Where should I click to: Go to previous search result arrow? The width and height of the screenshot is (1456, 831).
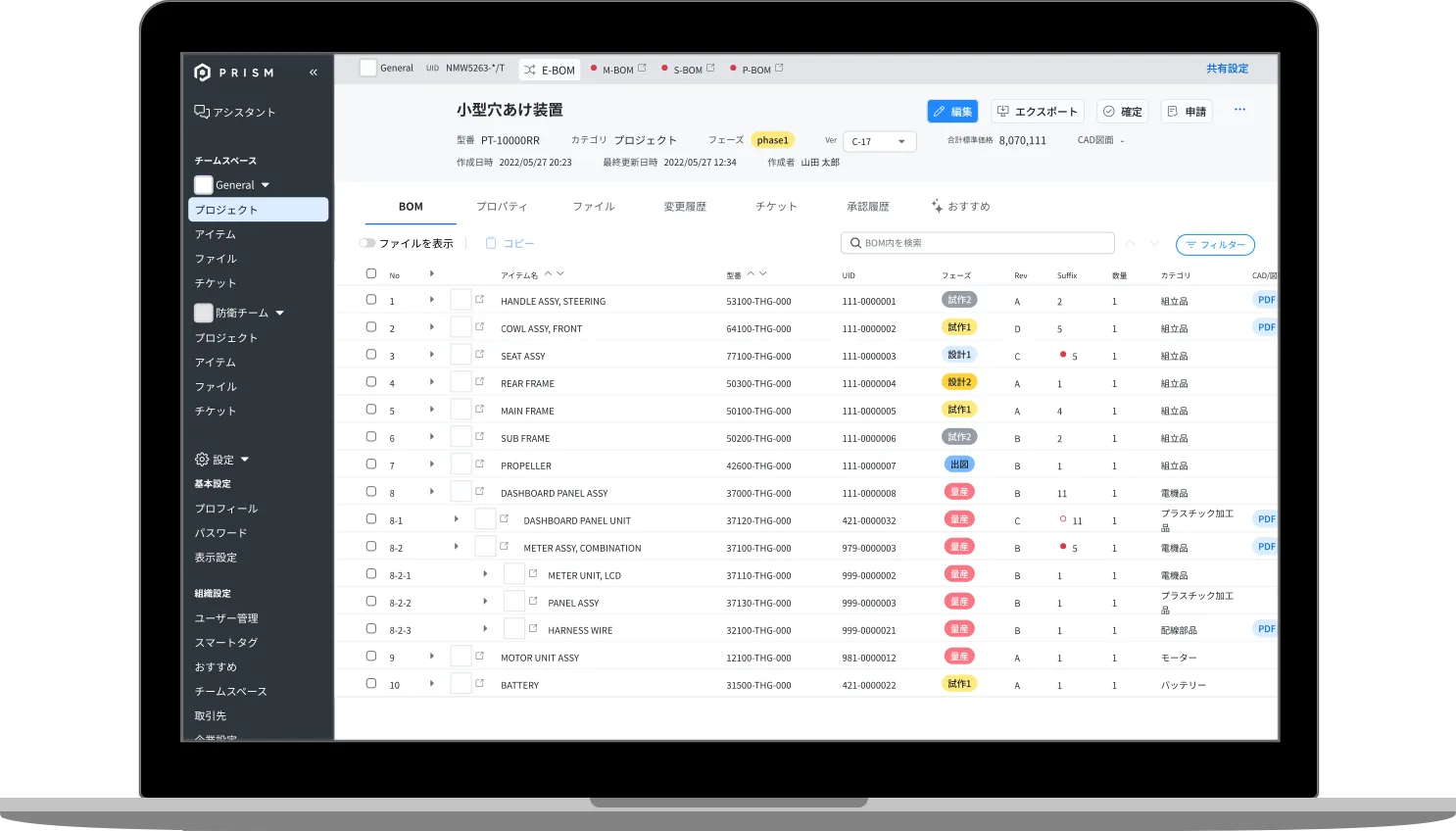pos(1131,243)
